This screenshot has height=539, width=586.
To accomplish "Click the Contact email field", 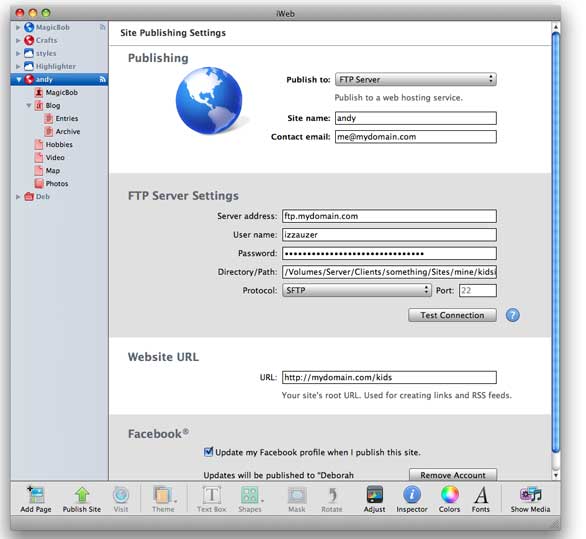I will point(416,136).
